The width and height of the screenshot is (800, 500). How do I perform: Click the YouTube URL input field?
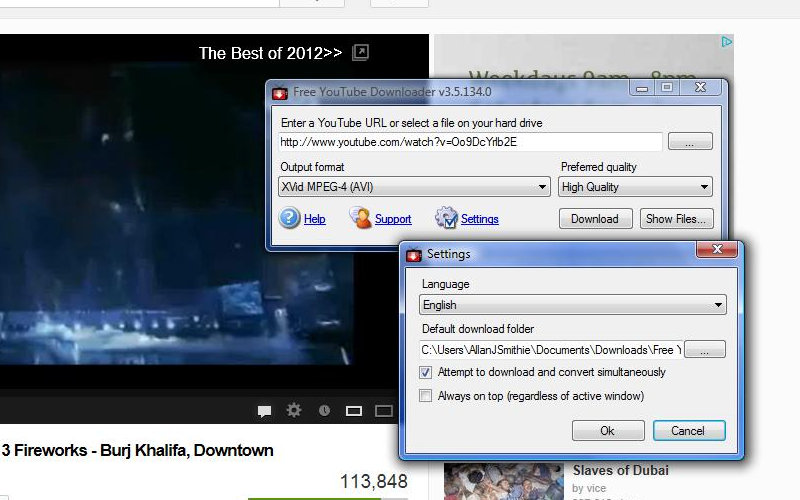coord(470,142)
